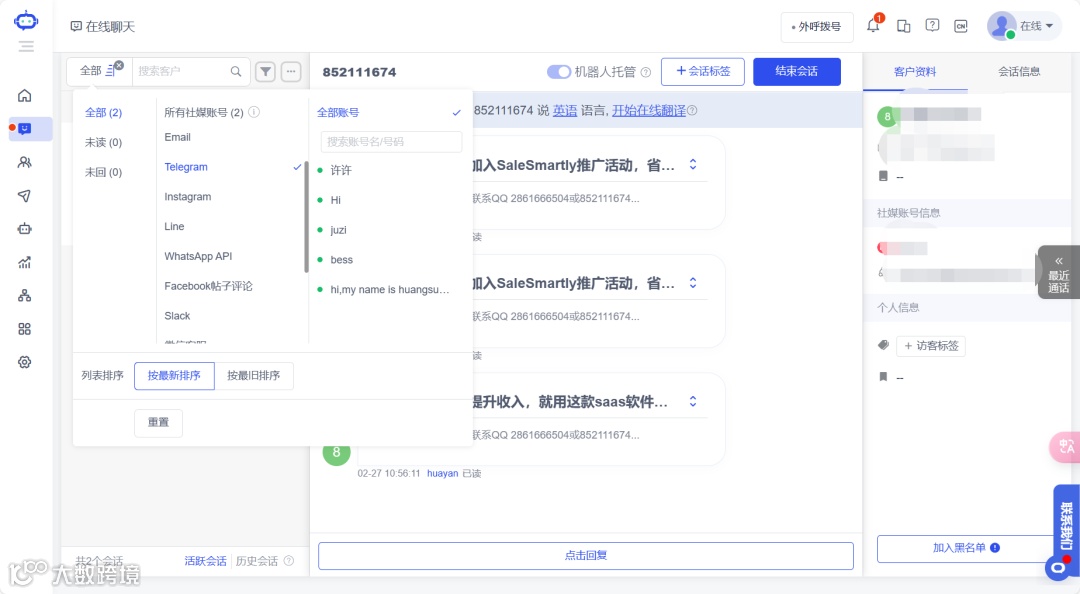The width and height of the screenshot is (1080, 594).
Task: Click the 加入黑名单 button
Action: point(965,549)
